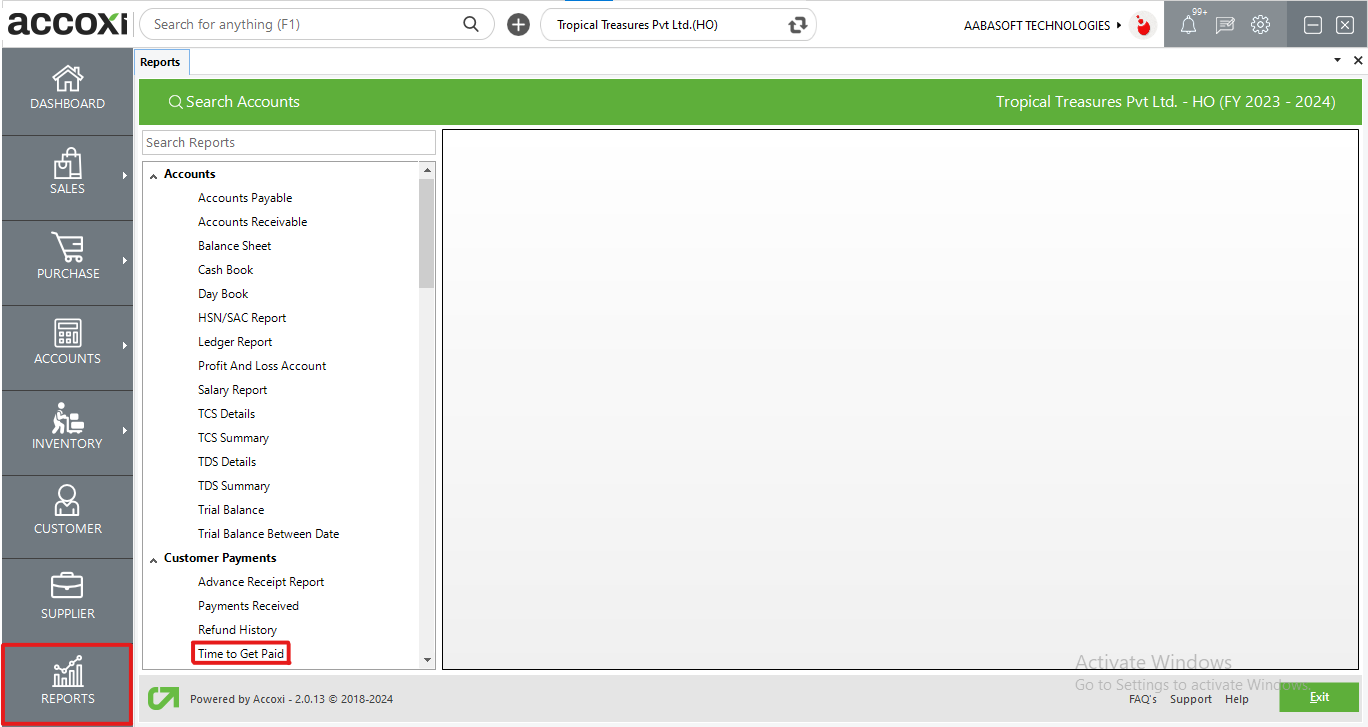
Task: Open the Time to Get Paid report
Action: [241, 654]
